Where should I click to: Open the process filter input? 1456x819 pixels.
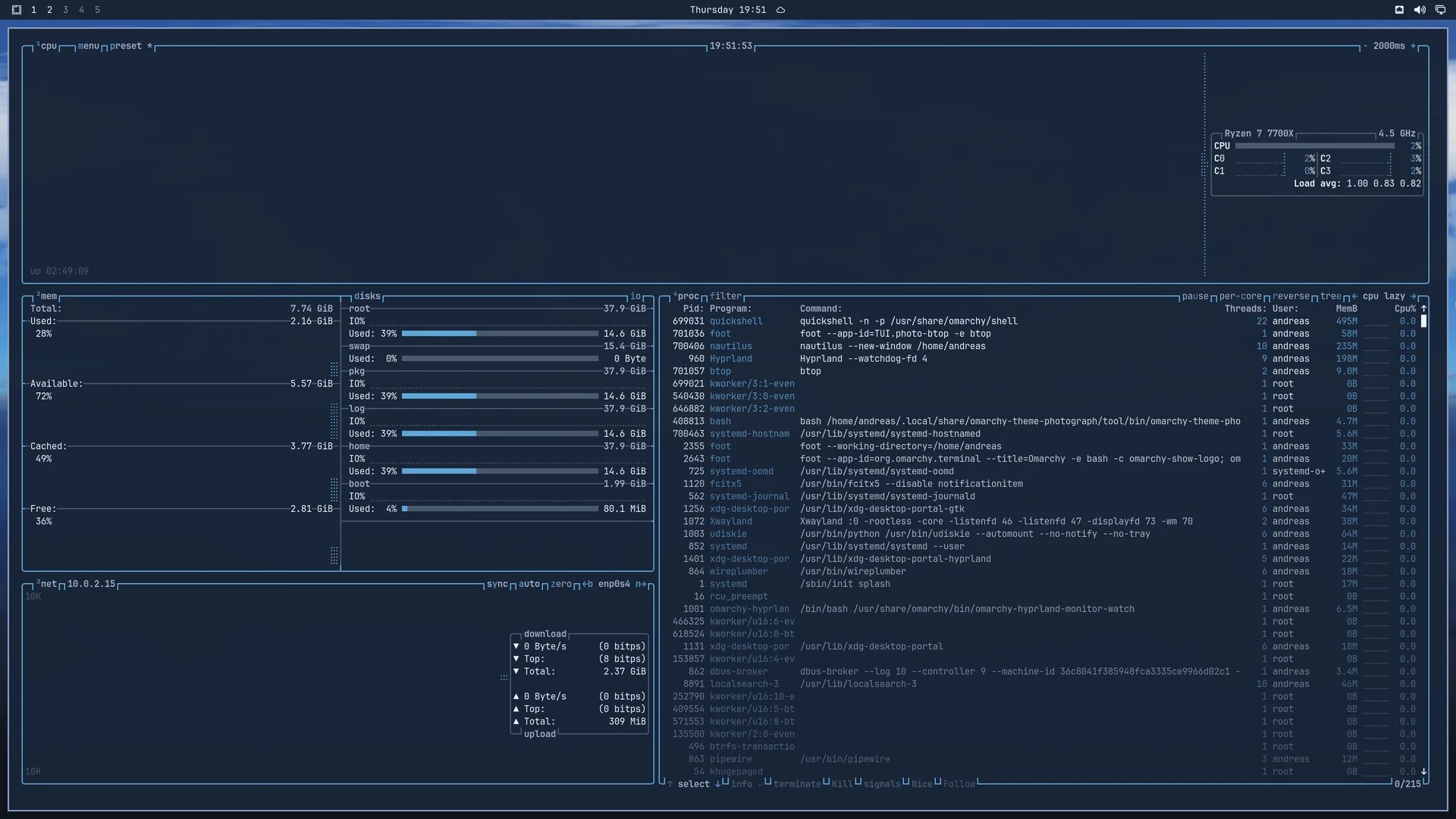point(726,297)
